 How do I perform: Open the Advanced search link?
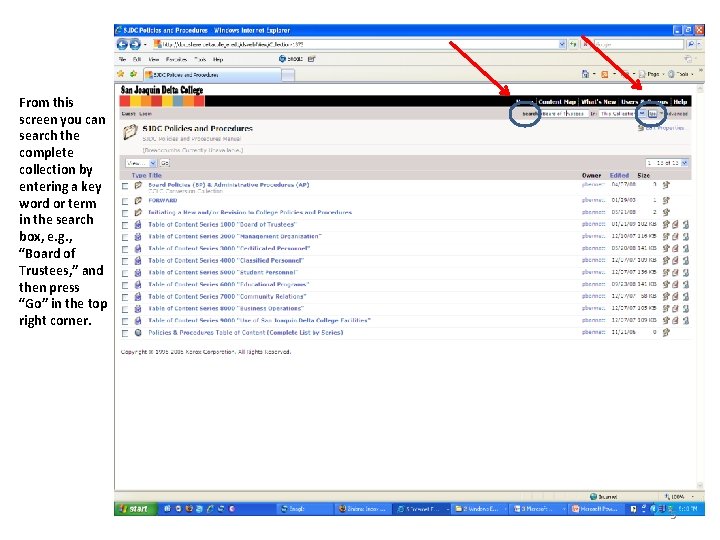click(676, 113)
